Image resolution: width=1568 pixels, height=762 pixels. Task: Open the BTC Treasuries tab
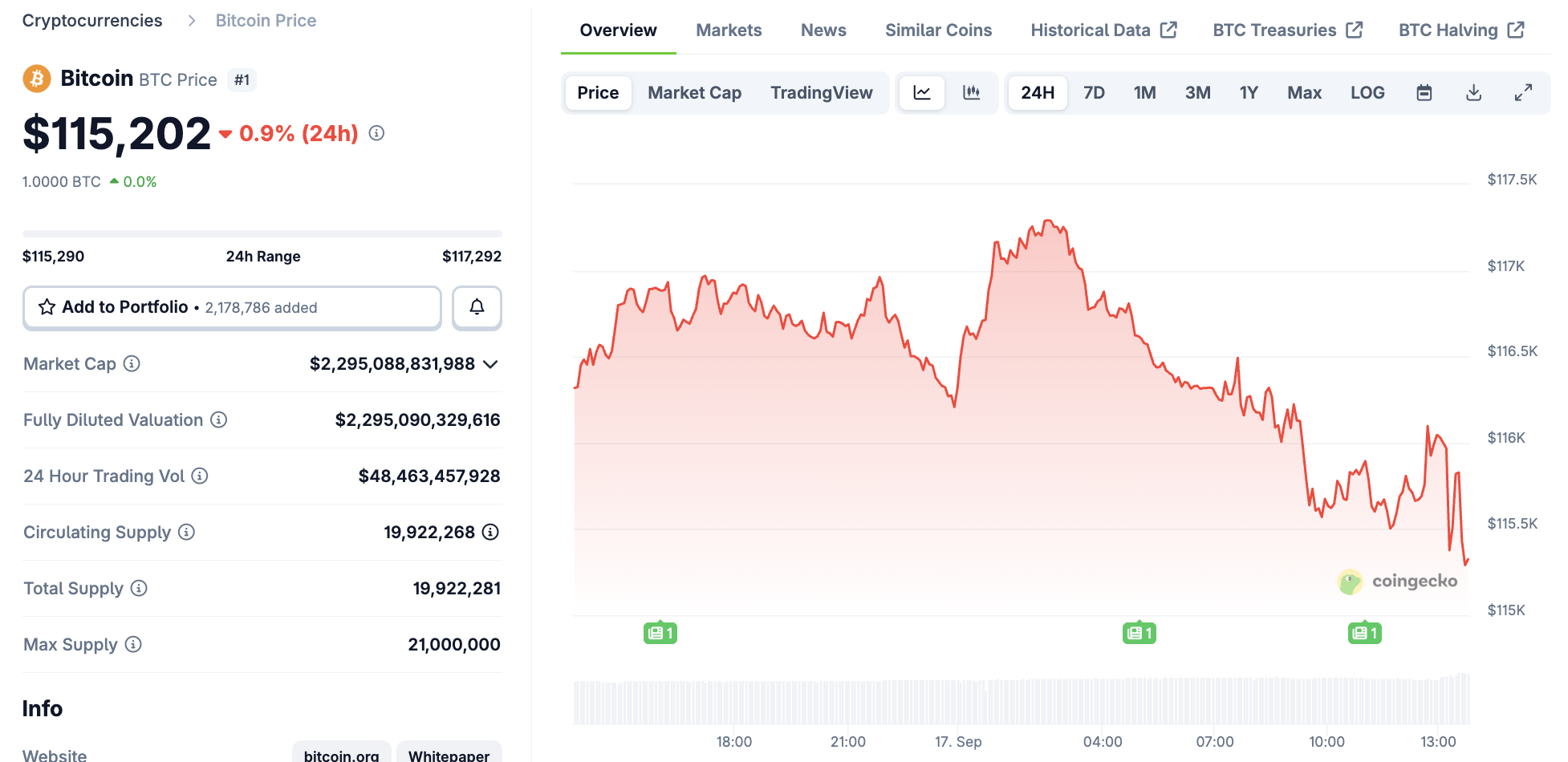(1288, 30)
